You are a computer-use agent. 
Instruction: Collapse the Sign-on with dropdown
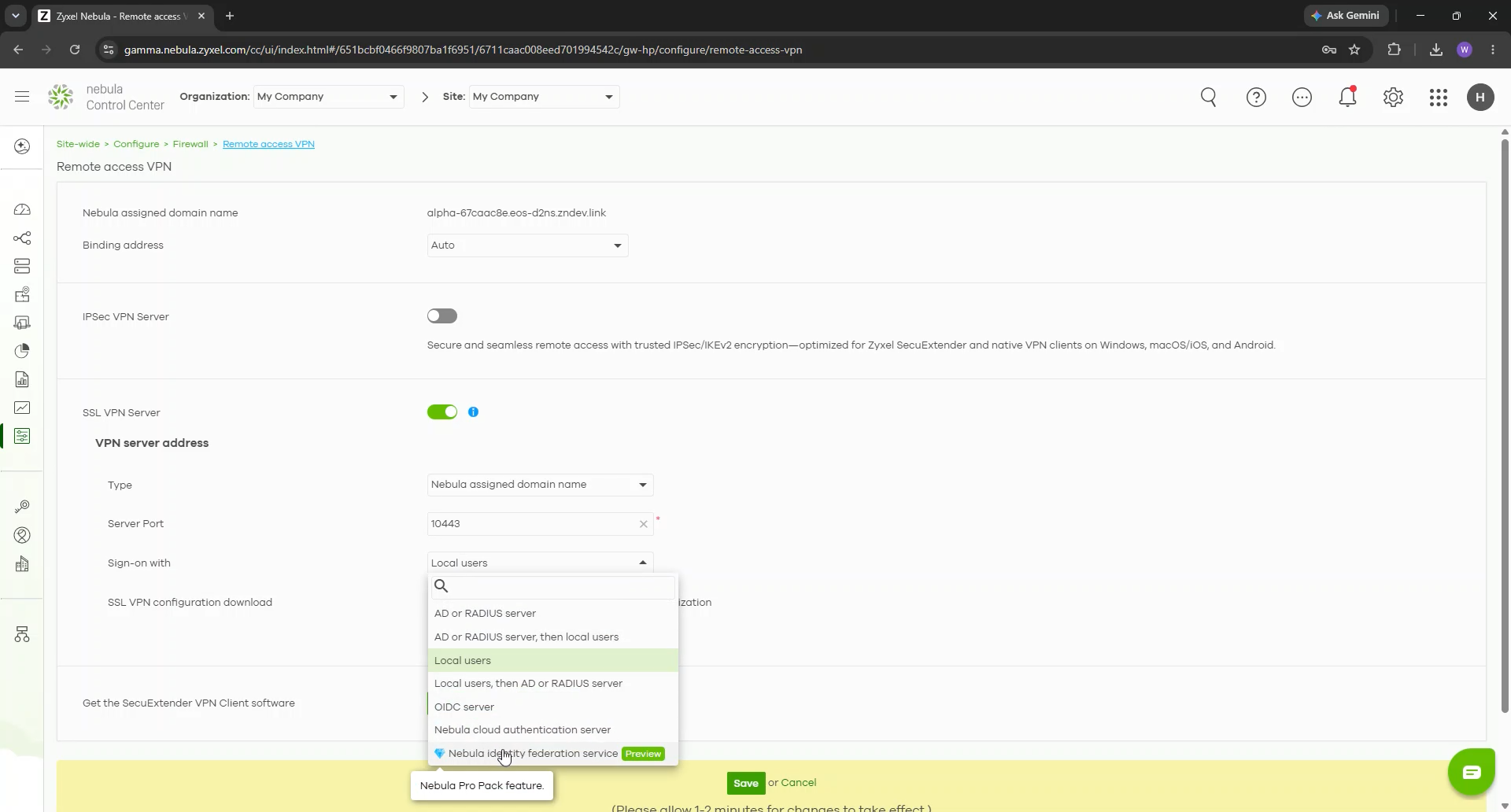coord(540,563)
